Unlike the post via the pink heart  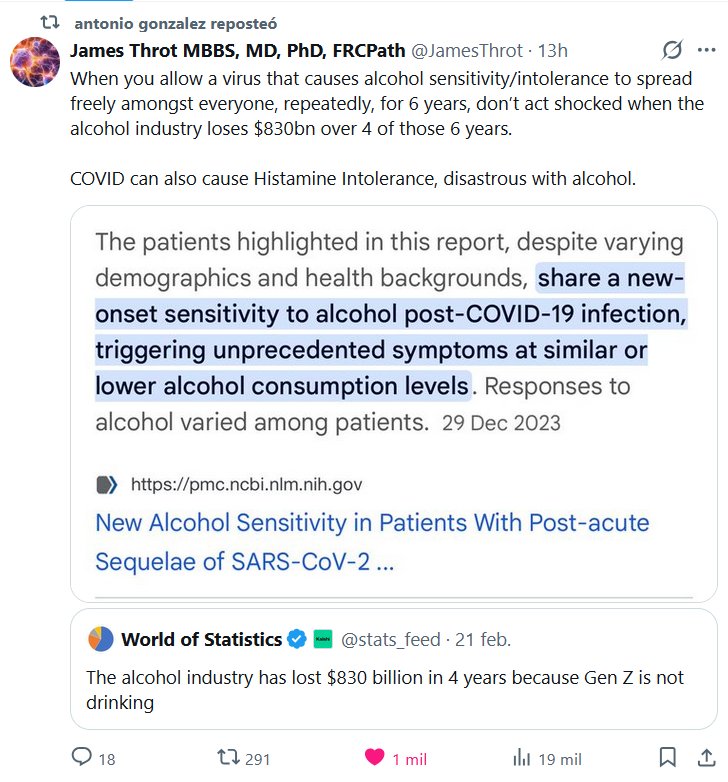374,758
